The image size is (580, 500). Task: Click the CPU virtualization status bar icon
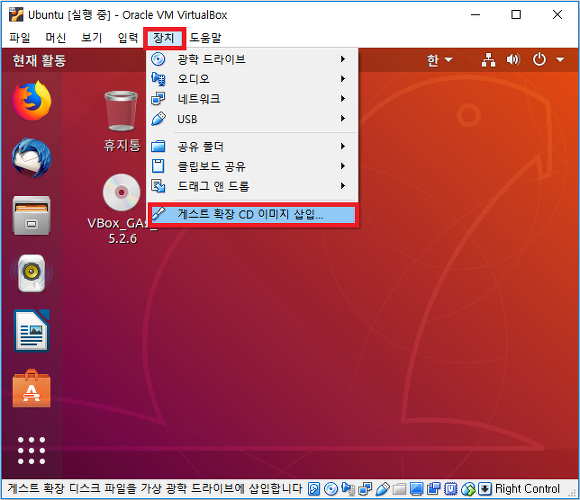tap(451, 489)
